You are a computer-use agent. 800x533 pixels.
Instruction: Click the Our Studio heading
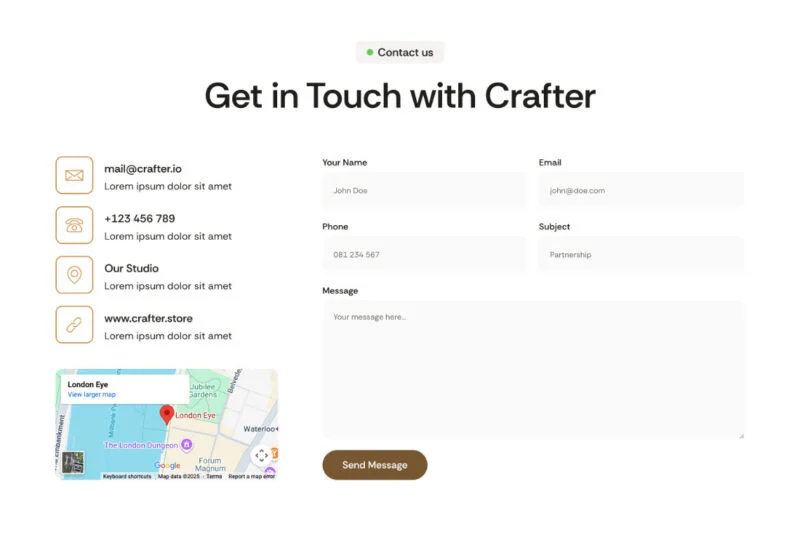coord(132,268)
